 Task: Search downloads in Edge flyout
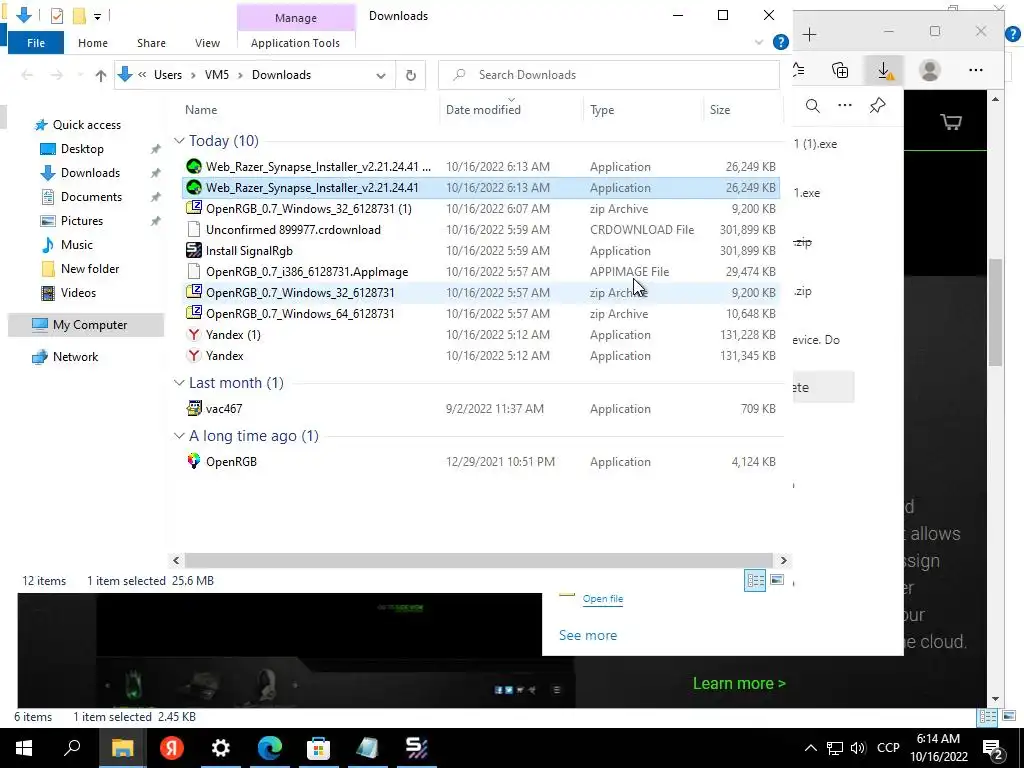pyautogui.click(x=812, y=105)
